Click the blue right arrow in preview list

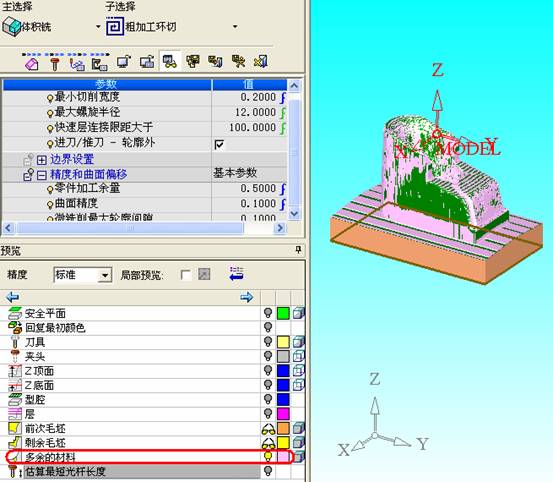click(247, 297)
